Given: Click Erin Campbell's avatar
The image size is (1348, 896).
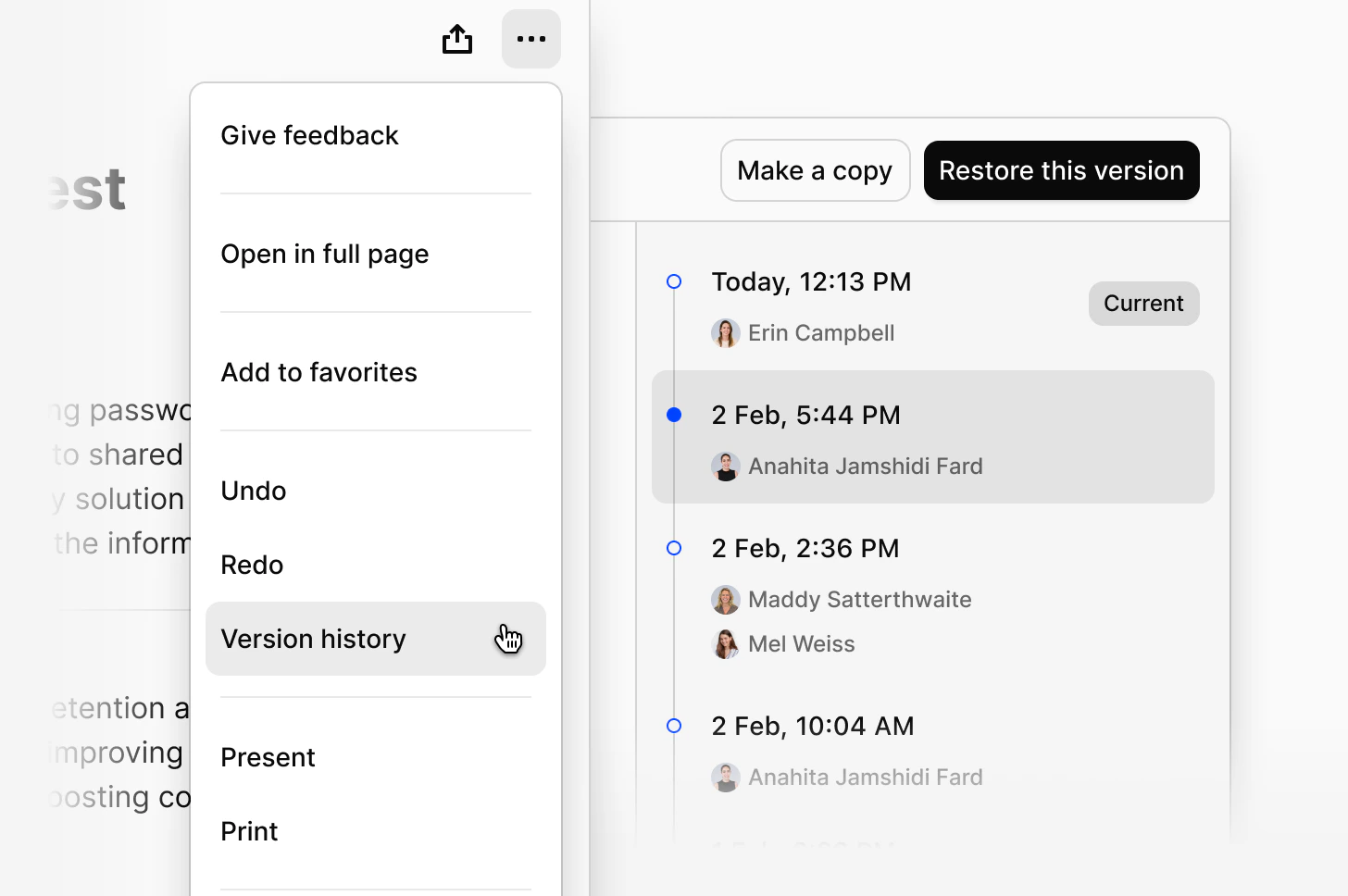Looking at the screenshot, I should pyautogui.click(x=726, y=333).
